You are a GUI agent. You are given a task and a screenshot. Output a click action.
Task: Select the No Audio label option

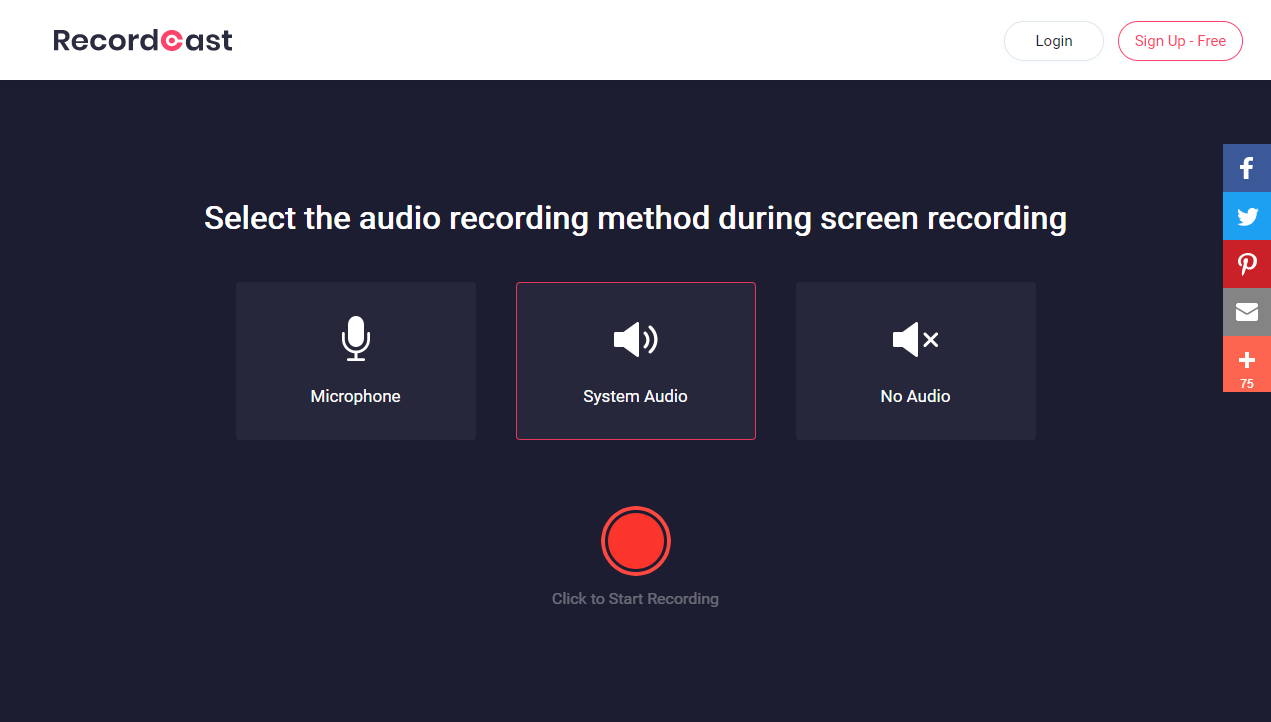[915, 396]
